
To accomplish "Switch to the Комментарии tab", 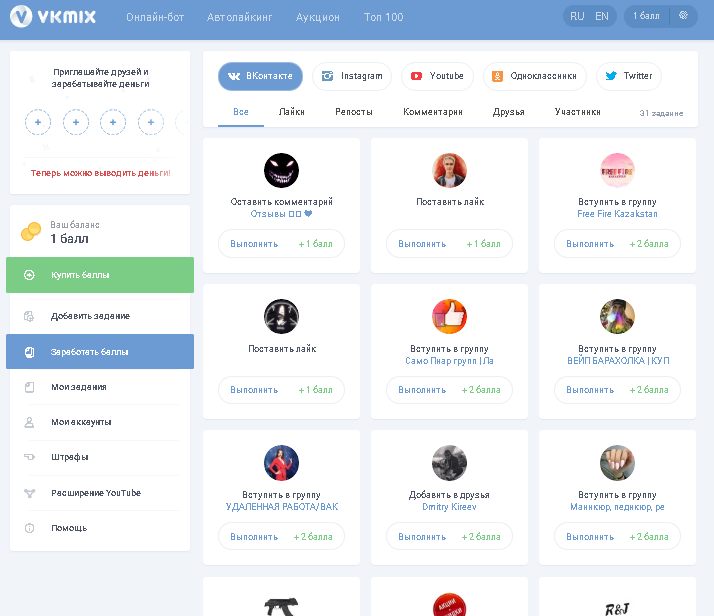I will click(x=433, y=112).
